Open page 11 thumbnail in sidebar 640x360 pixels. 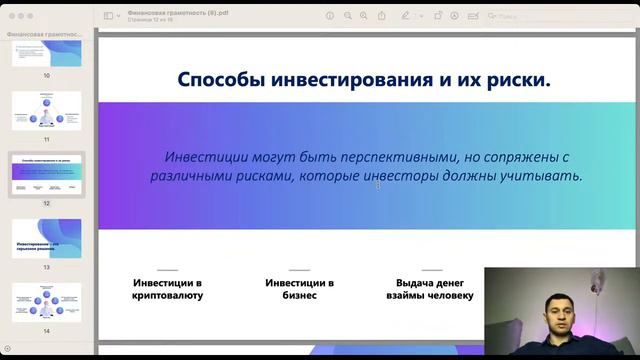(47, 111)
